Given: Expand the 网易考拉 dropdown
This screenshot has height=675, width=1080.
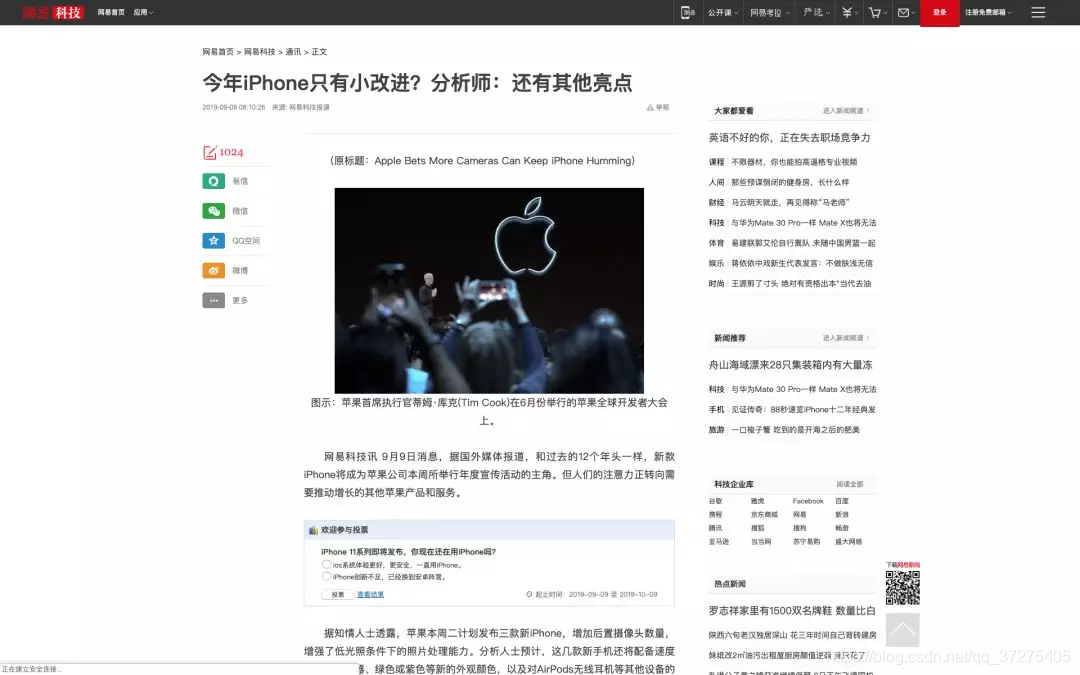Looking at the screenshot, I should (x=770, y=12).
